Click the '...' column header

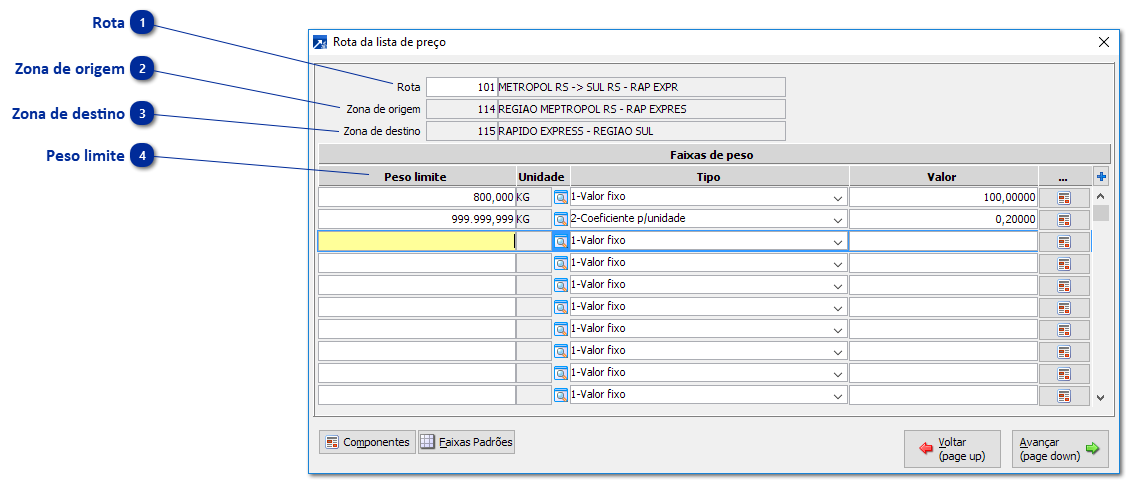[1063, 176]
